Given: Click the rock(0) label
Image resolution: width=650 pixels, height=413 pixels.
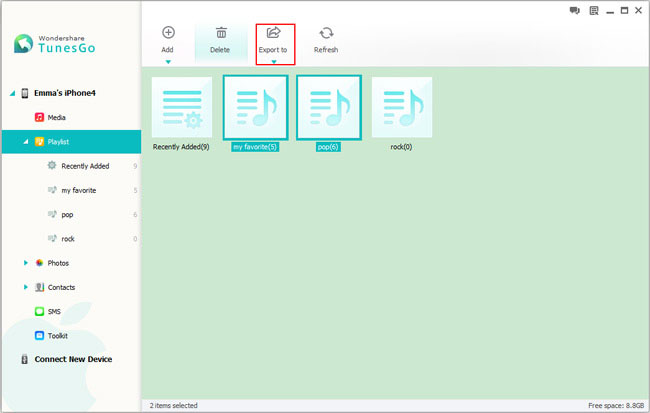Looking at the screenshot, I should (401, 147).
